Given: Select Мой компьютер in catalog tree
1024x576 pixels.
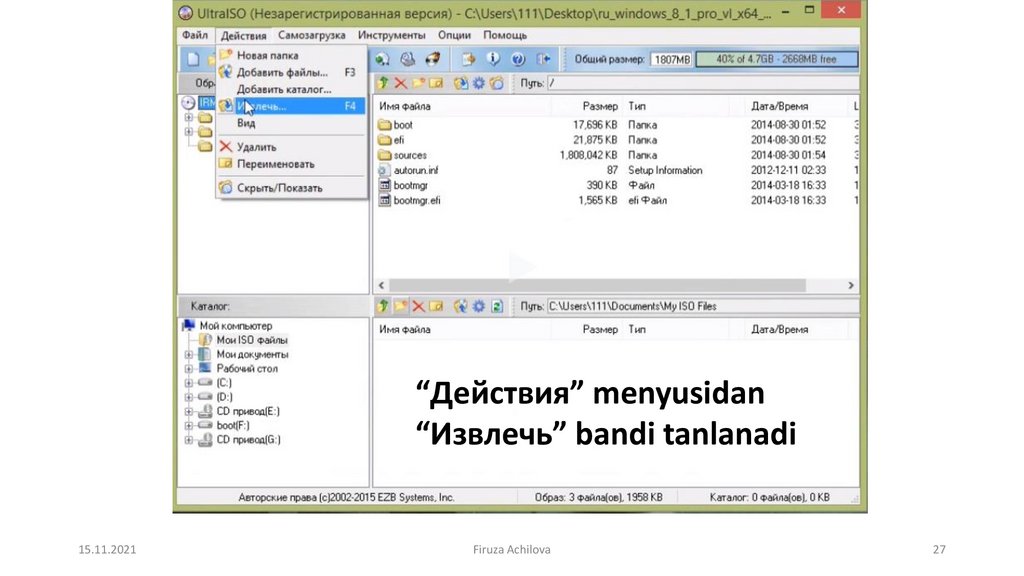Looking at the screenshot, I should click(x=236, y=326).
